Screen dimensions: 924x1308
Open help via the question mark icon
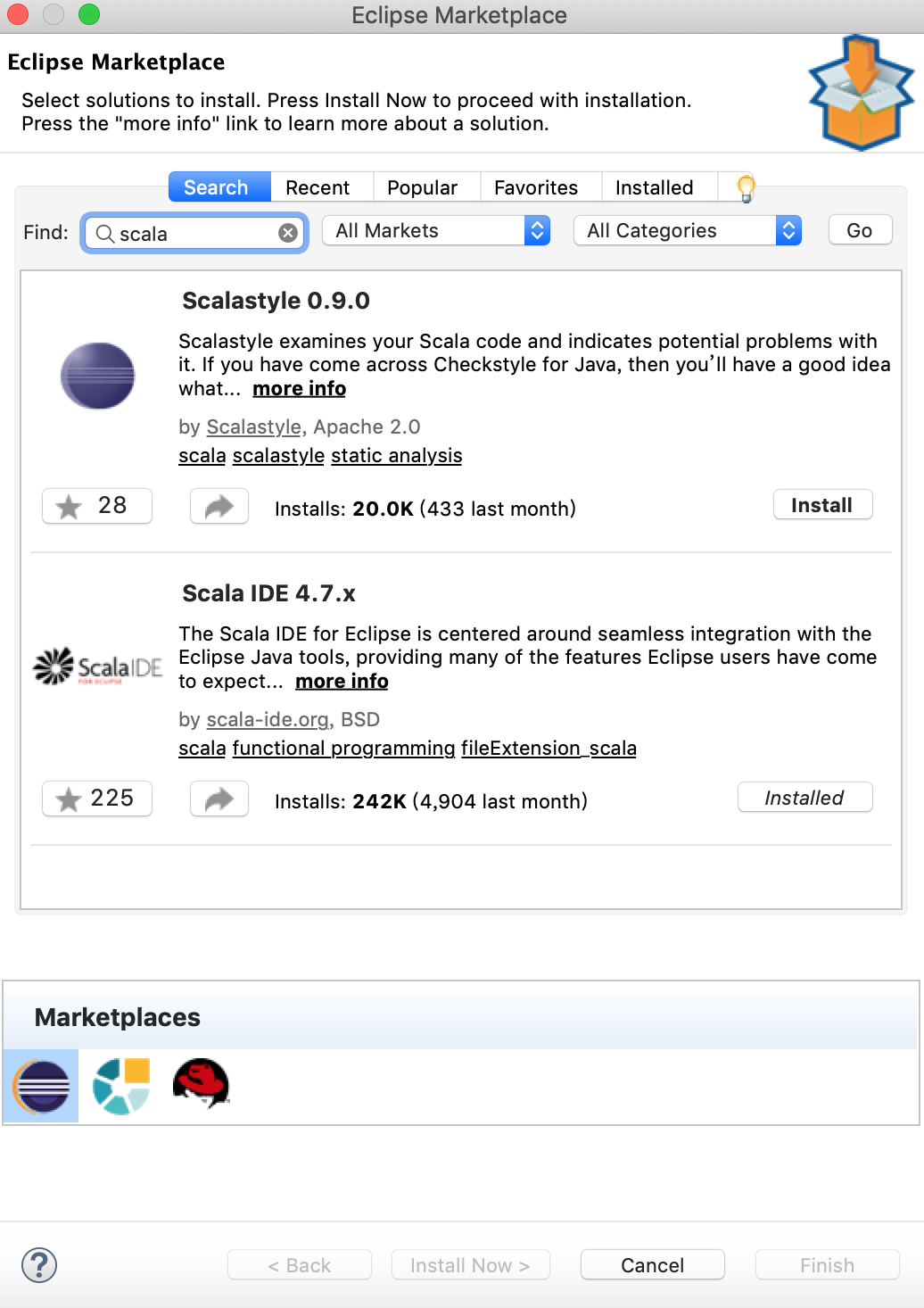pos(40,1264)
